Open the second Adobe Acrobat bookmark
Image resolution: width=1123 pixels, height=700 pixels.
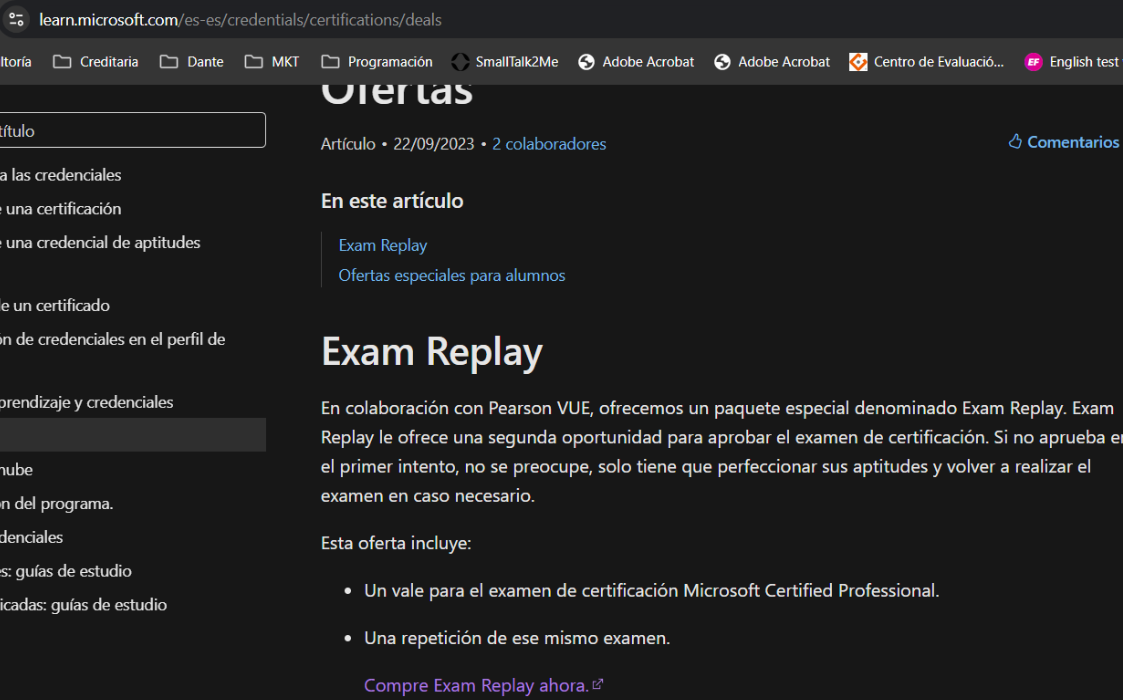pos(772,62)
